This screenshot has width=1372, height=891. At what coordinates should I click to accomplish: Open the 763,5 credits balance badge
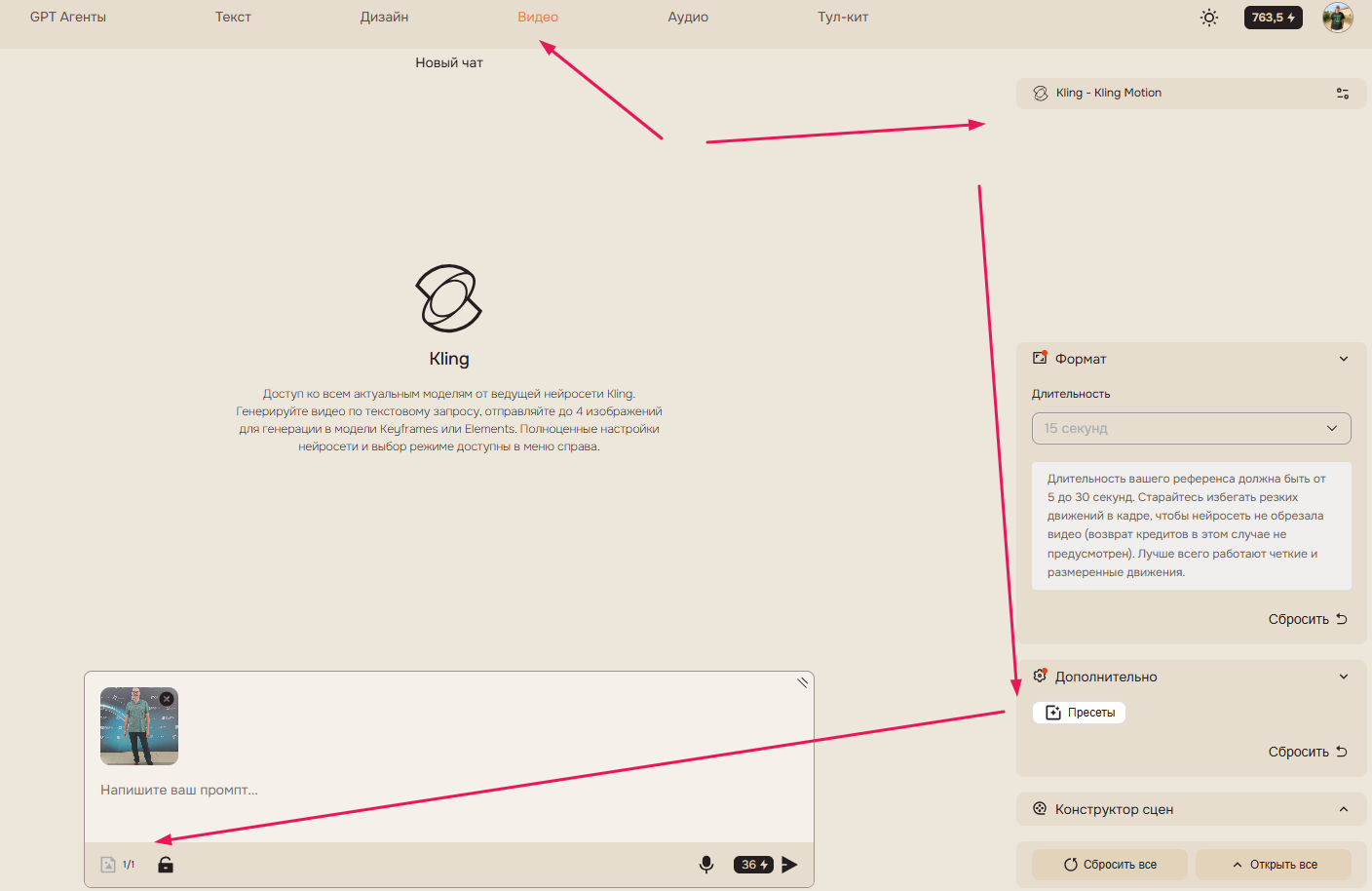[1273, 18]
